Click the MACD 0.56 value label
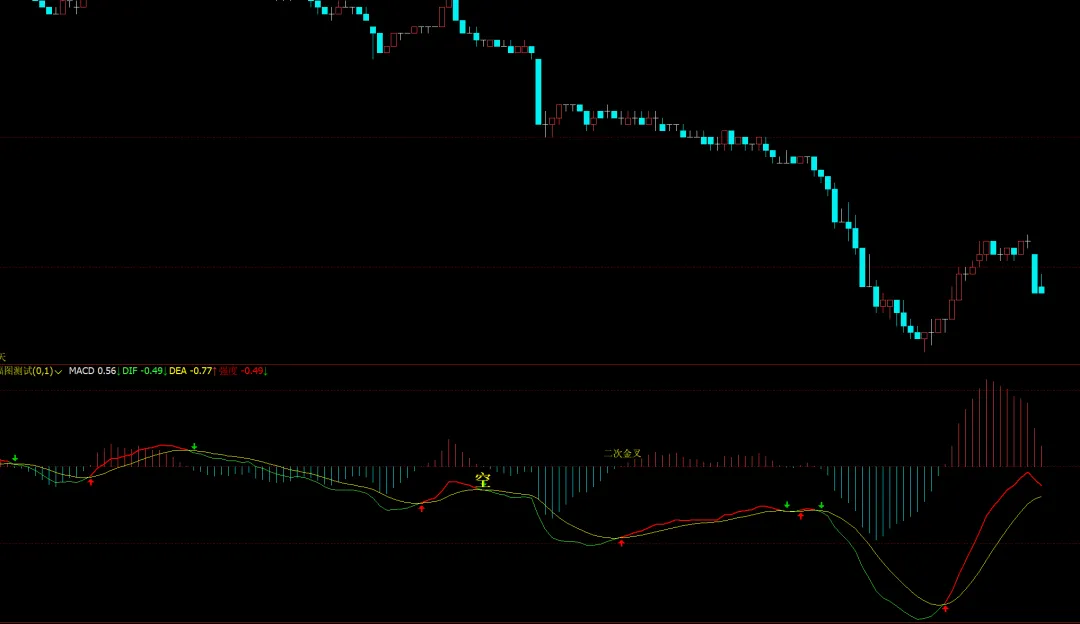This screenshot has width=1080, height=624. 94,371
